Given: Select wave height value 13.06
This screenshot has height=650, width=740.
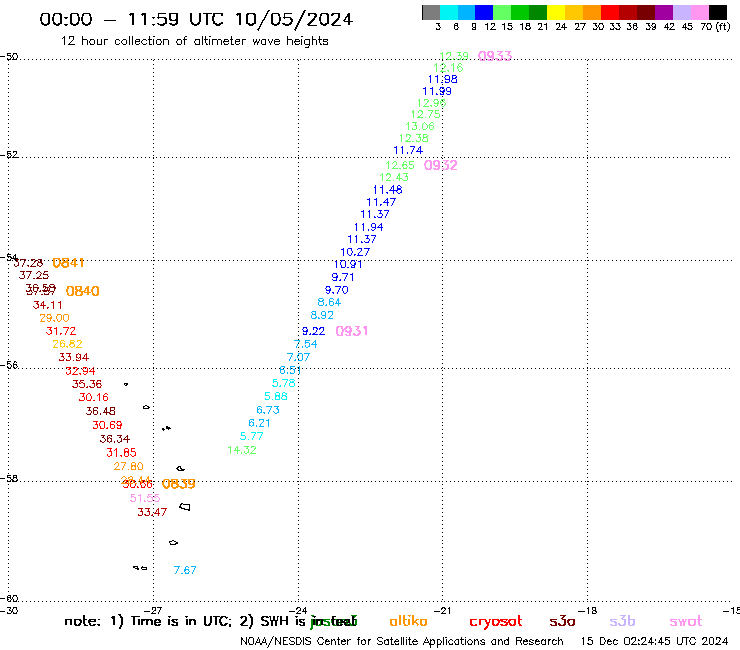Looking at the screenshot, I should [420, 126].
